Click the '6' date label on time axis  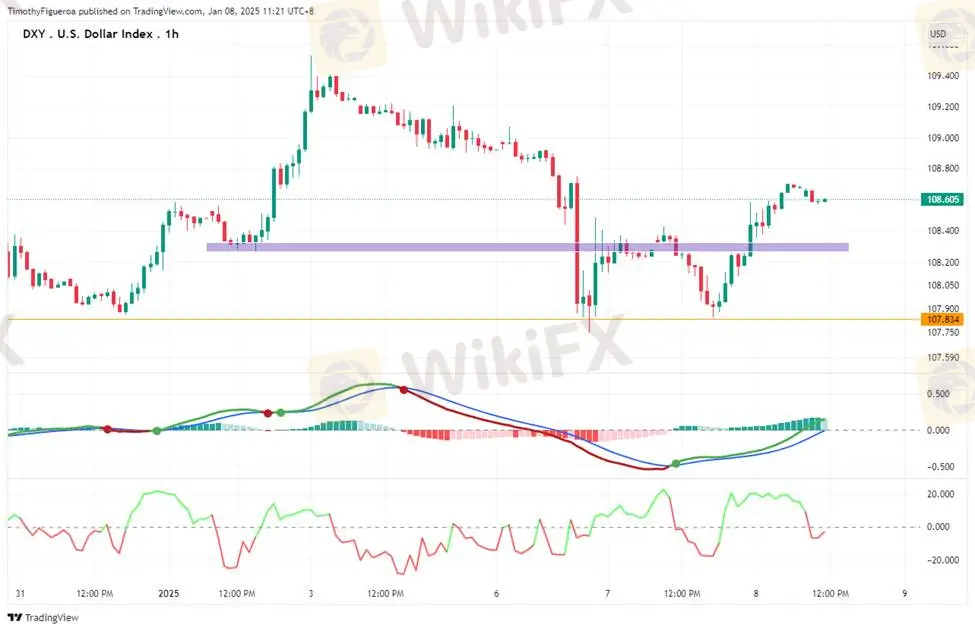(496, 594)
